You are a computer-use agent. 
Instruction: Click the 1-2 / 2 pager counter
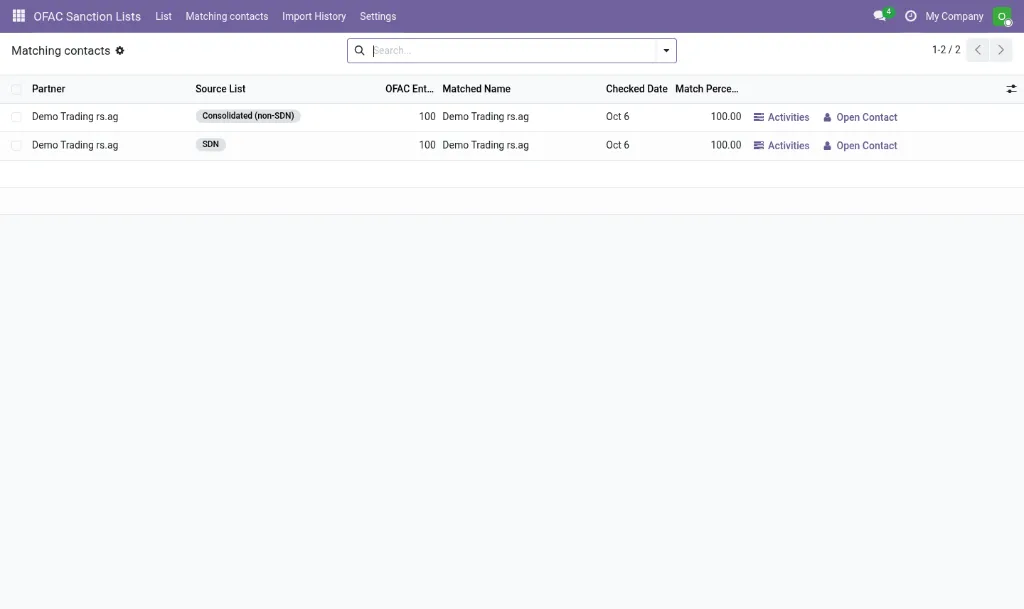(946, 50)
